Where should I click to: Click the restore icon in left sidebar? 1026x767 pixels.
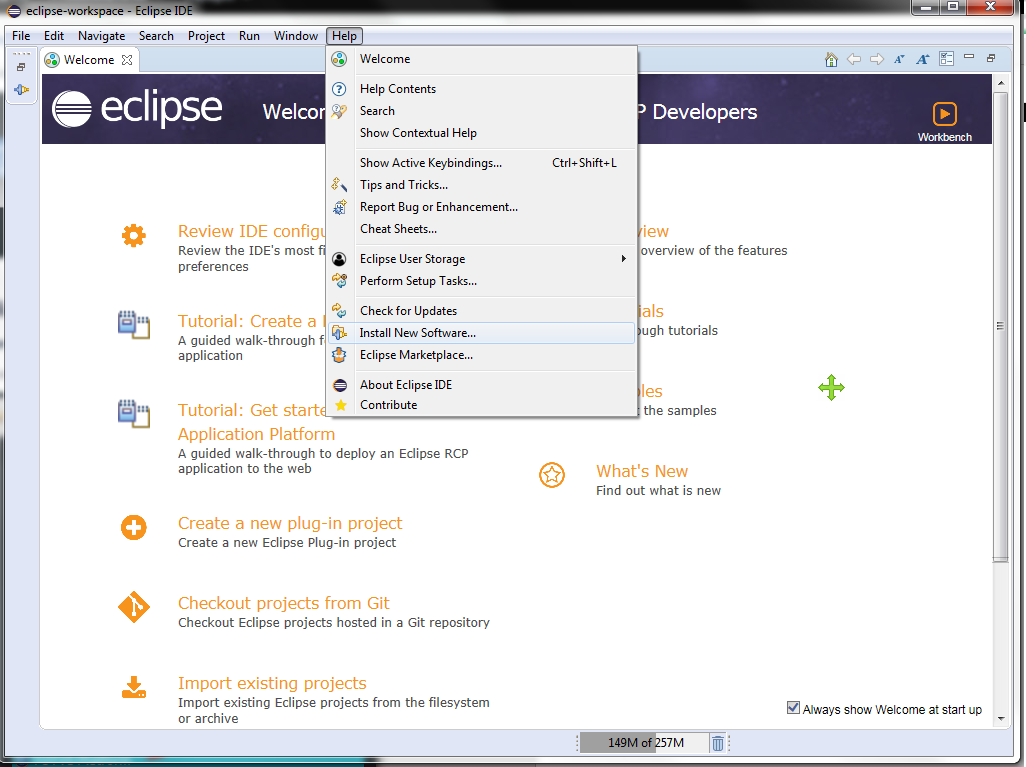(21, 67)
